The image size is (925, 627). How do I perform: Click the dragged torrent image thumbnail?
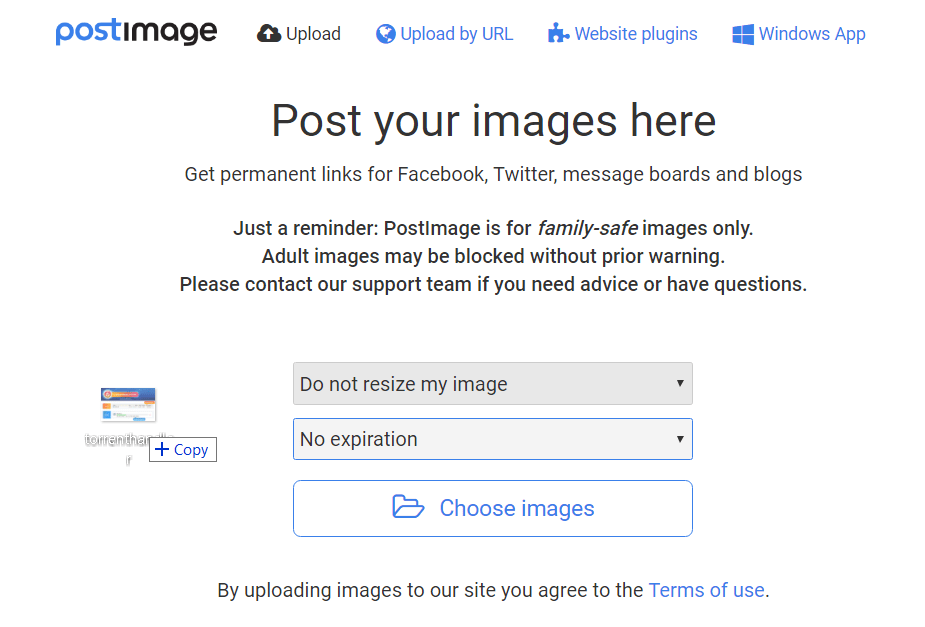tap(128, 405)
